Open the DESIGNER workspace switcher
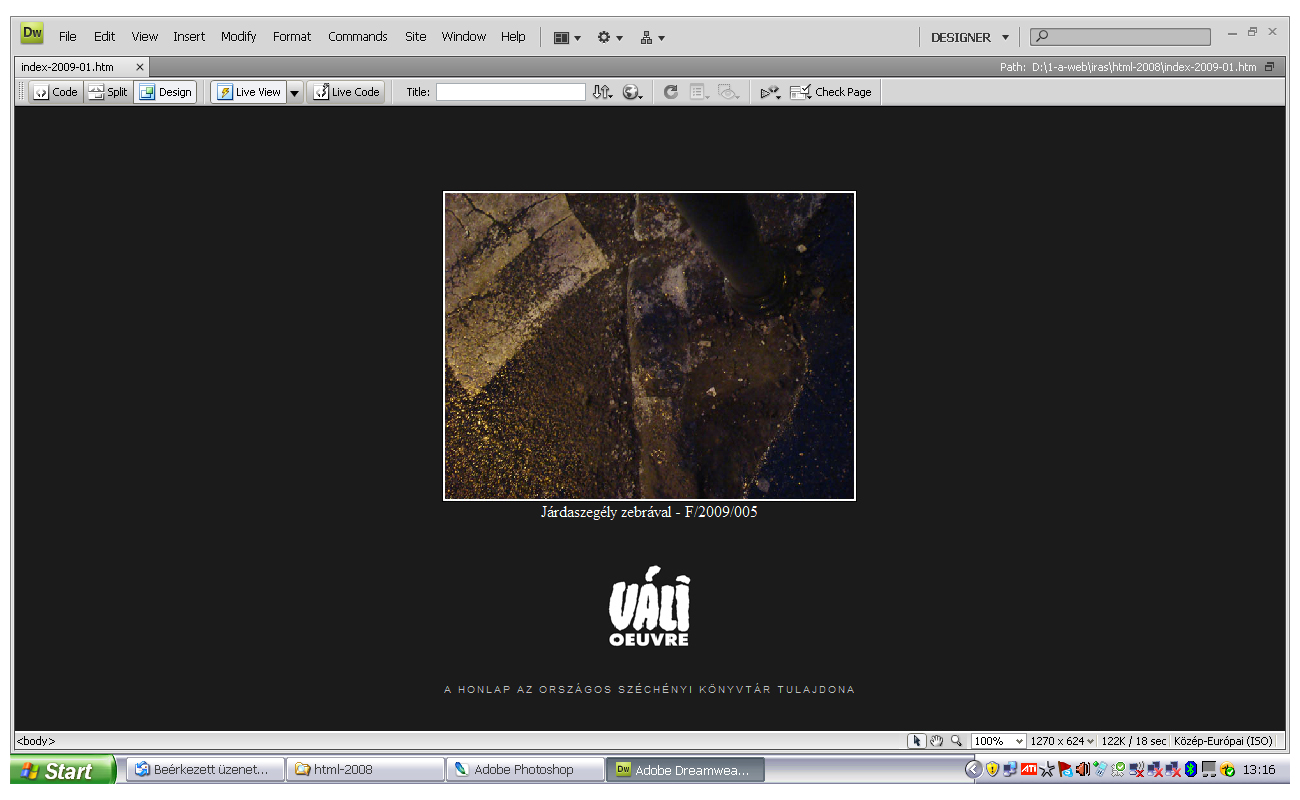The width and height of the screenshot is (1300, 800). (969, 37)
